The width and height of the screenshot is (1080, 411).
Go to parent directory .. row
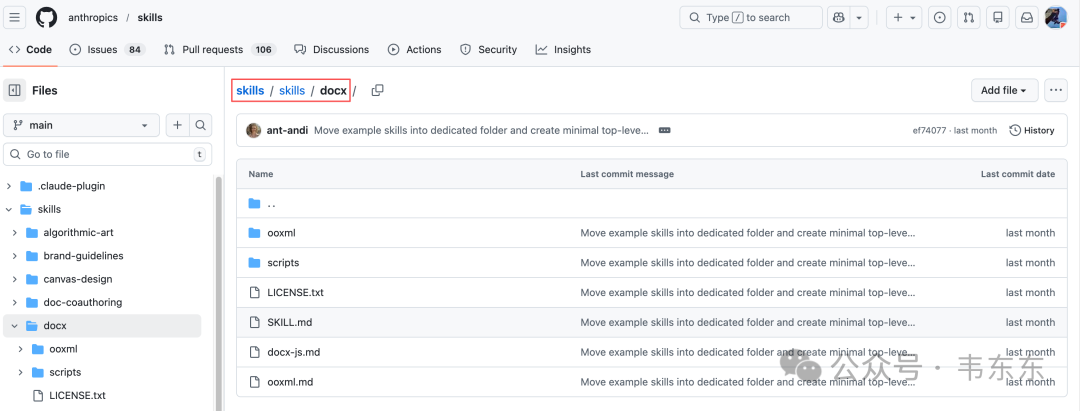pos(652,204)
